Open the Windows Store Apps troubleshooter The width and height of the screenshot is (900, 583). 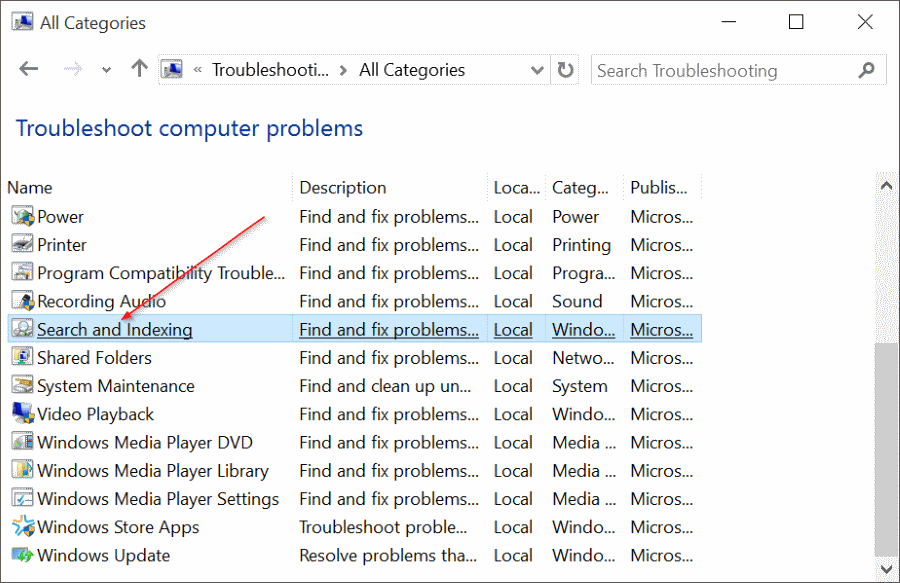tap(118, 527)
